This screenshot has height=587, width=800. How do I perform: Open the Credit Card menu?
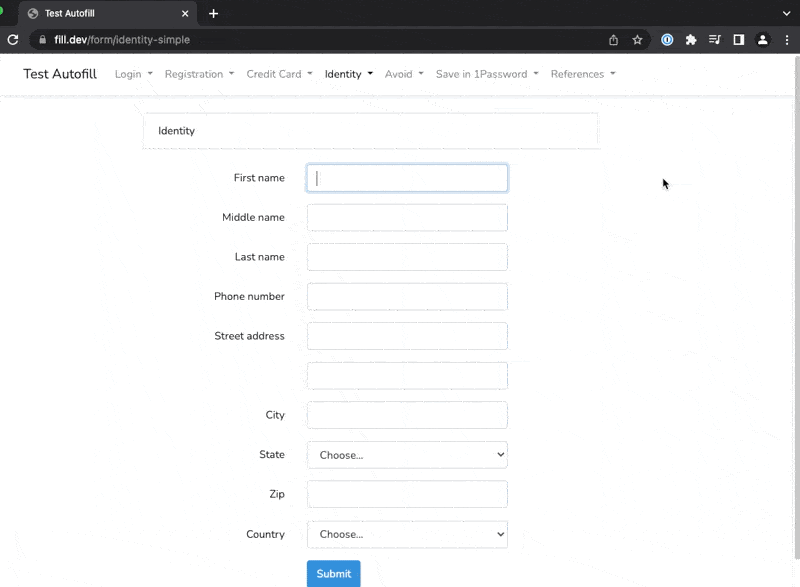coord(279,74)
